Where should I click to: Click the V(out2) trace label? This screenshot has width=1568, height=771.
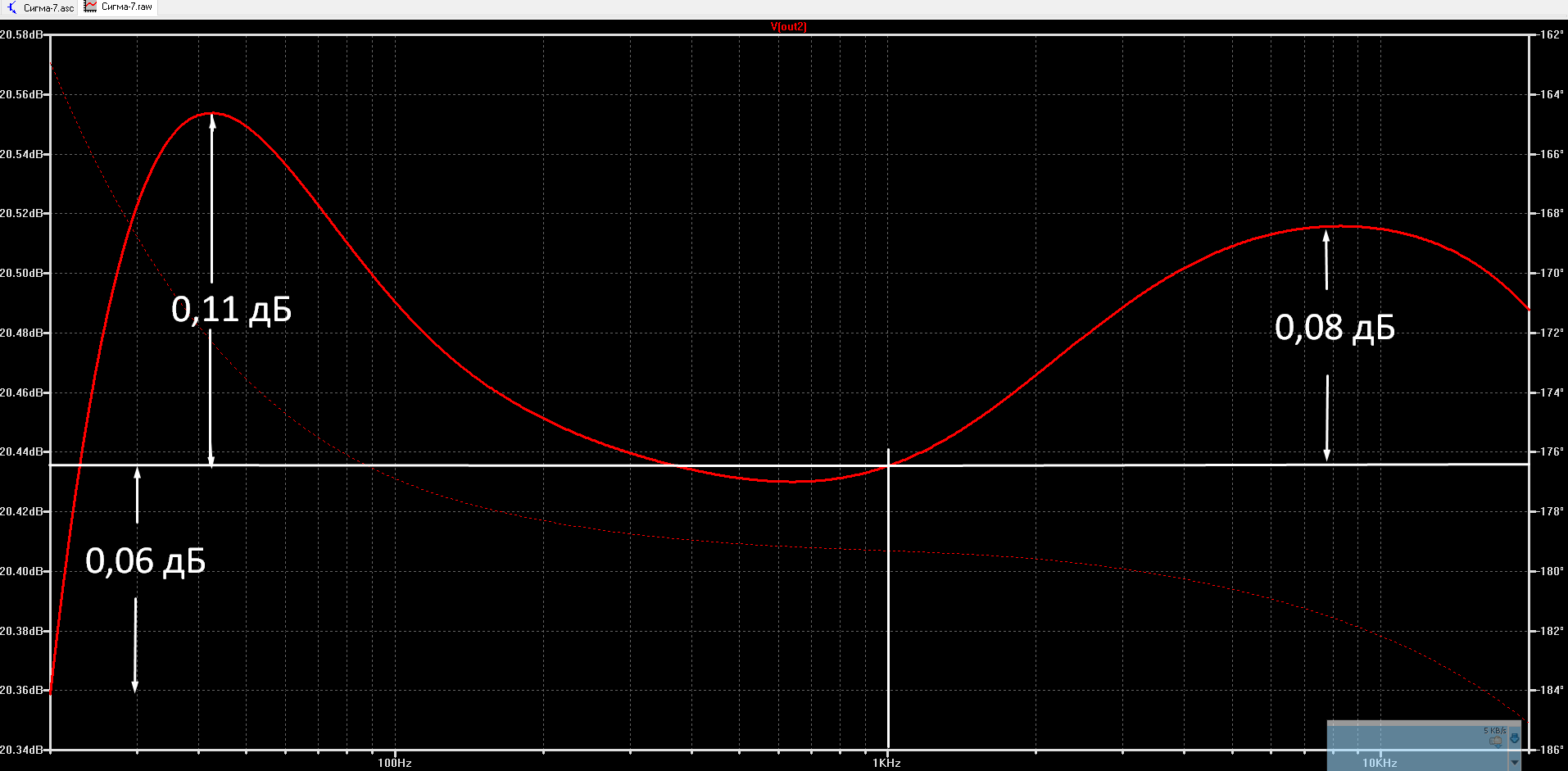pos(788,26)
